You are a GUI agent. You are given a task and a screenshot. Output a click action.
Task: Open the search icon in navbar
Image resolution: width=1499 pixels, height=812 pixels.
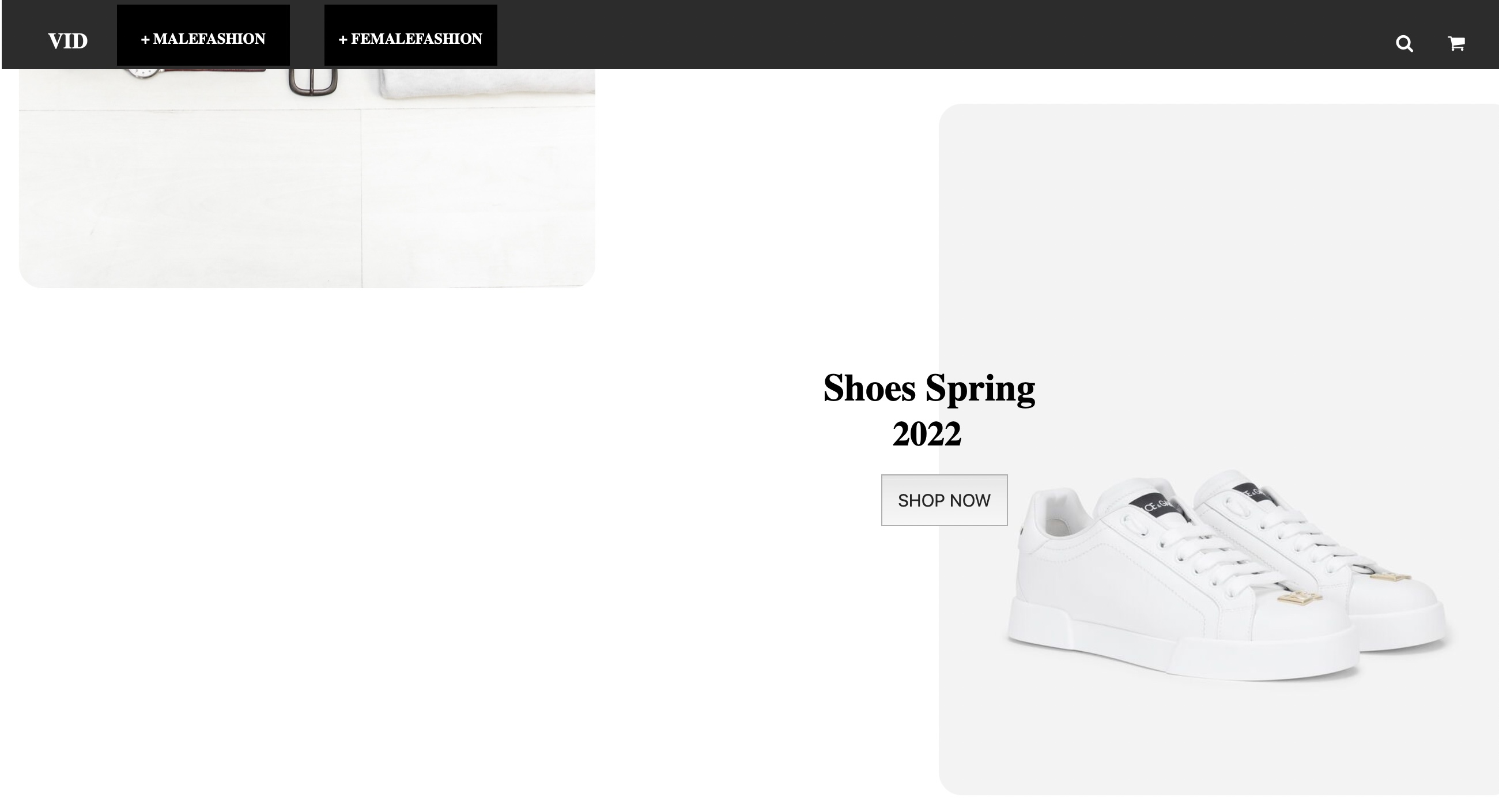click(1404, 43)
